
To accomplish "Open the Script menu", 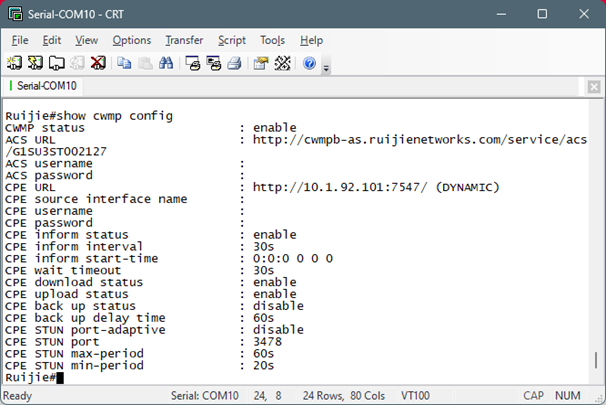I will (x=232, y=40).
